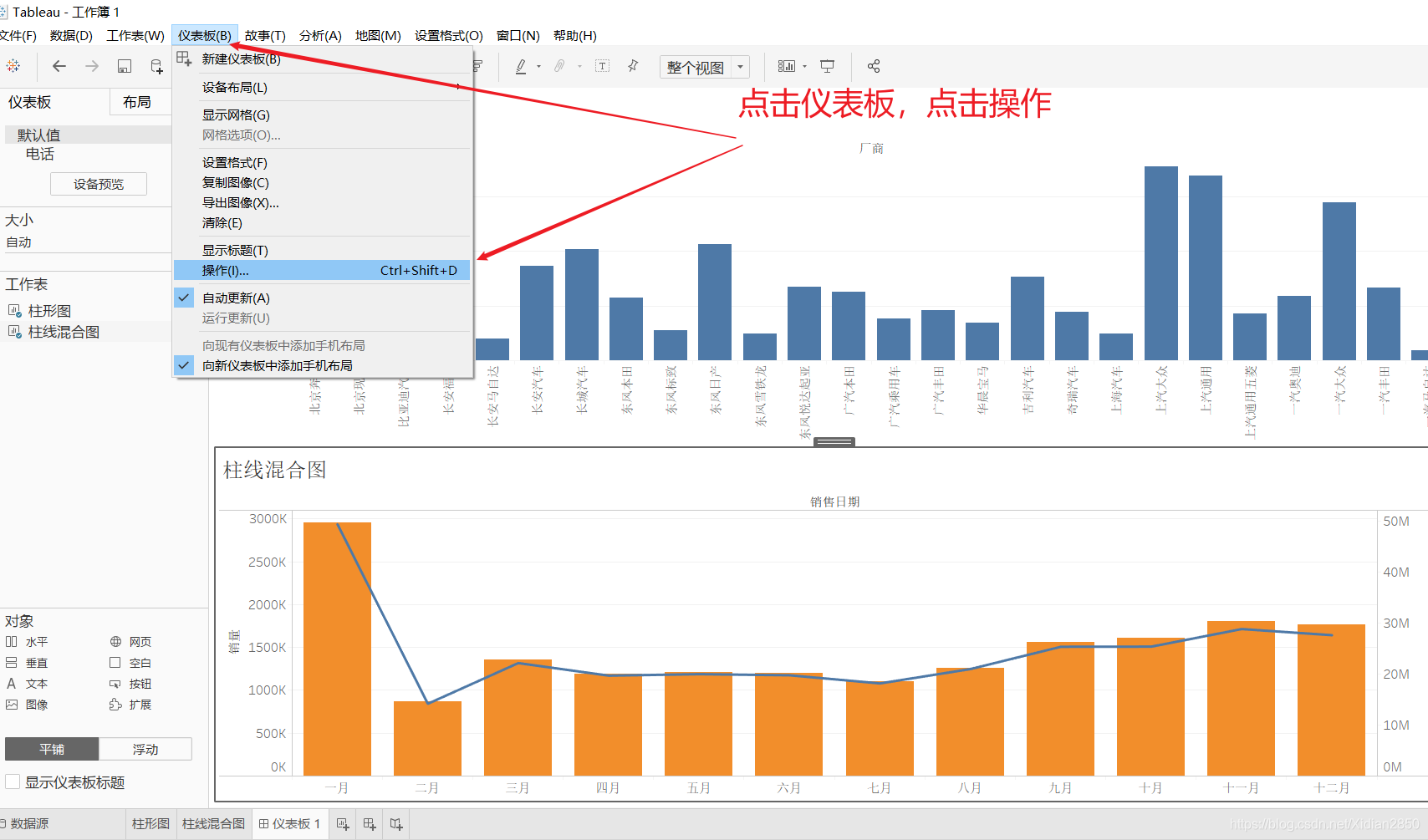Click 新建仪表板(B) menu item
Image resolution: width=1428 pixels, height=840 pixels.
click(321, 59)
